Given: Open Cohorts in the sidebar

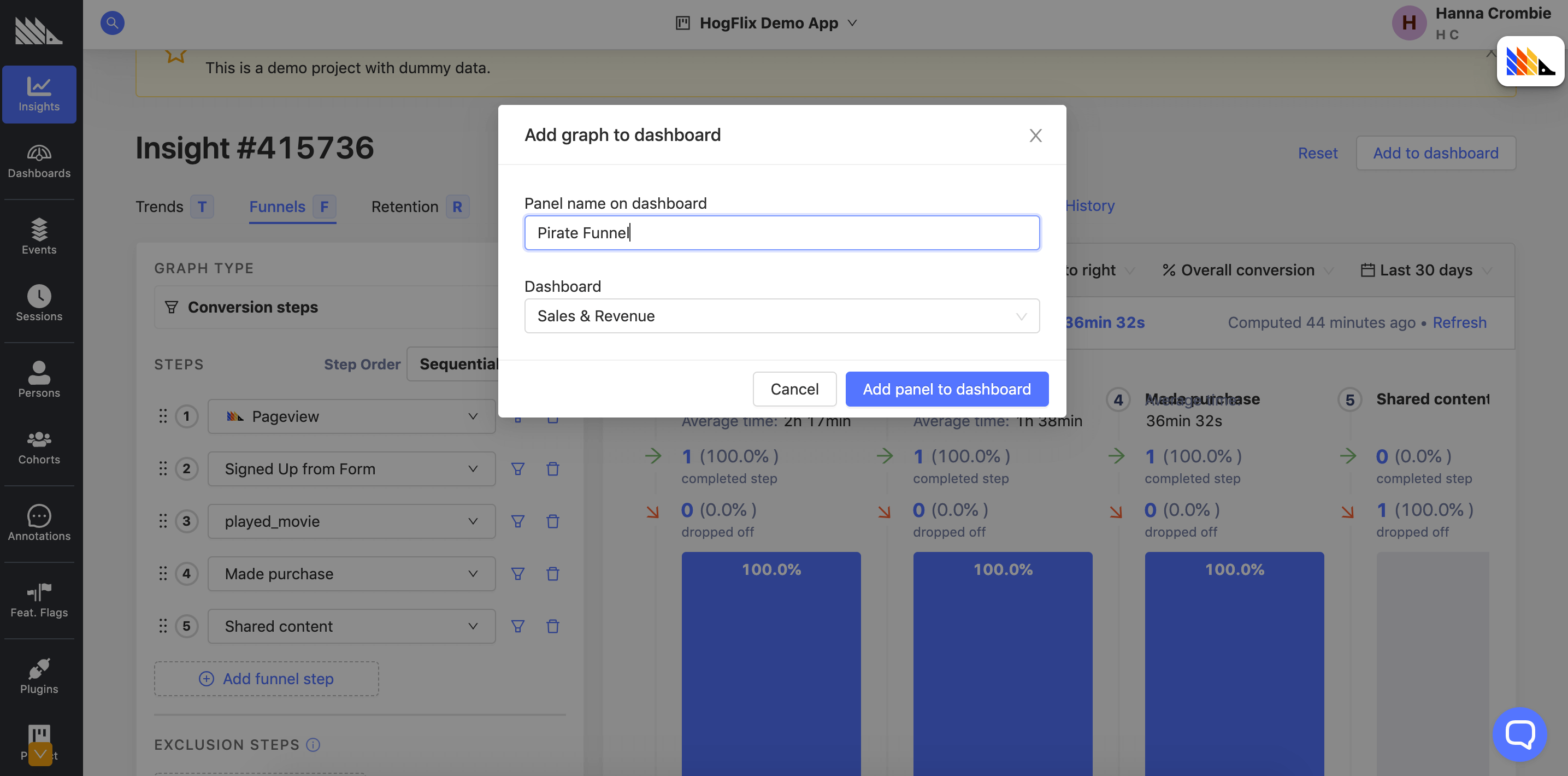Looking at the screenshot, I should [x=39, y=446].
